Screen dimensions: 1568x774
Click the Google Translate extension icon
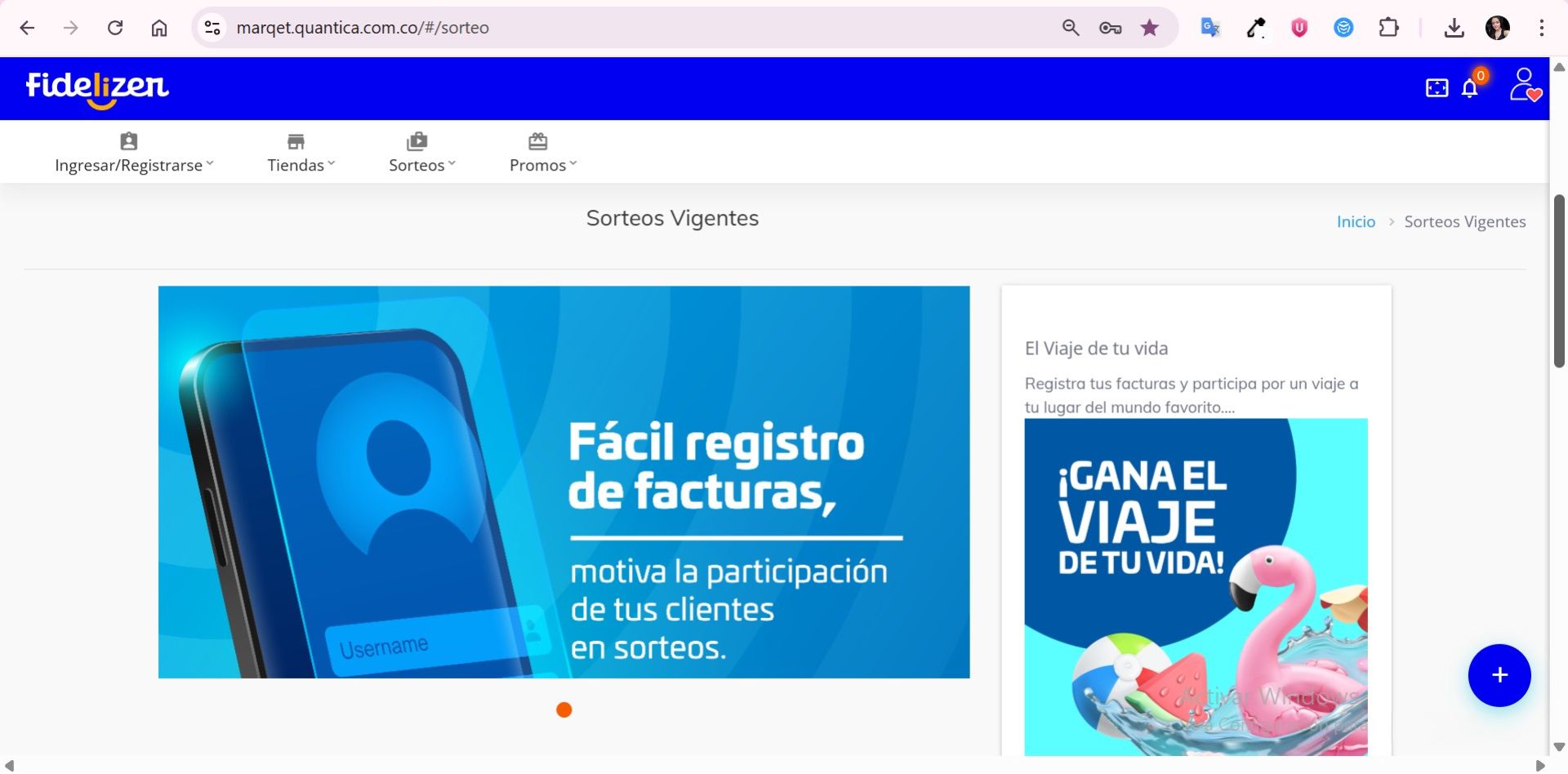click(x=1210, y=28)
